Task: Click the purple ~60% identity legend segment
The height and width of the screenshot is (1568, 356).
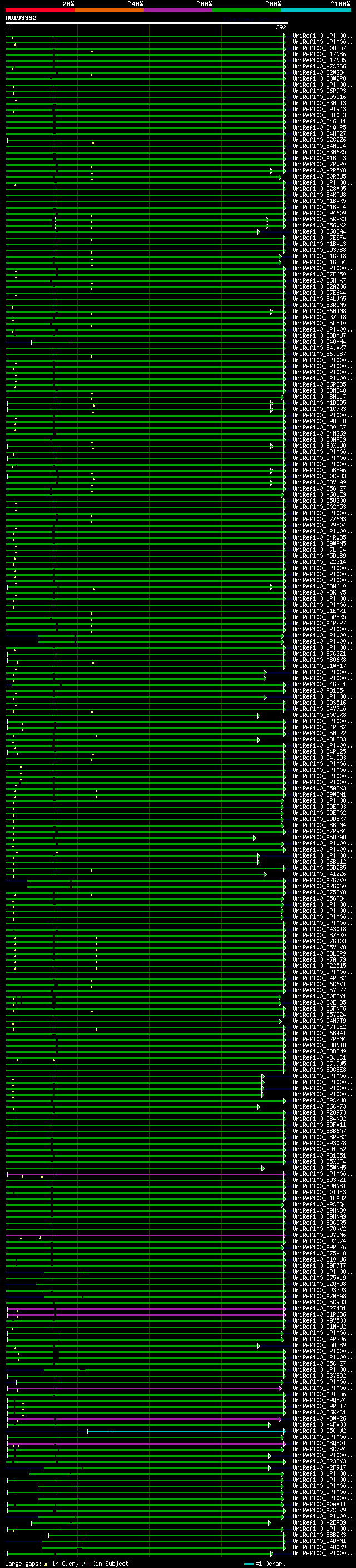Action: [x=179, y=10]
